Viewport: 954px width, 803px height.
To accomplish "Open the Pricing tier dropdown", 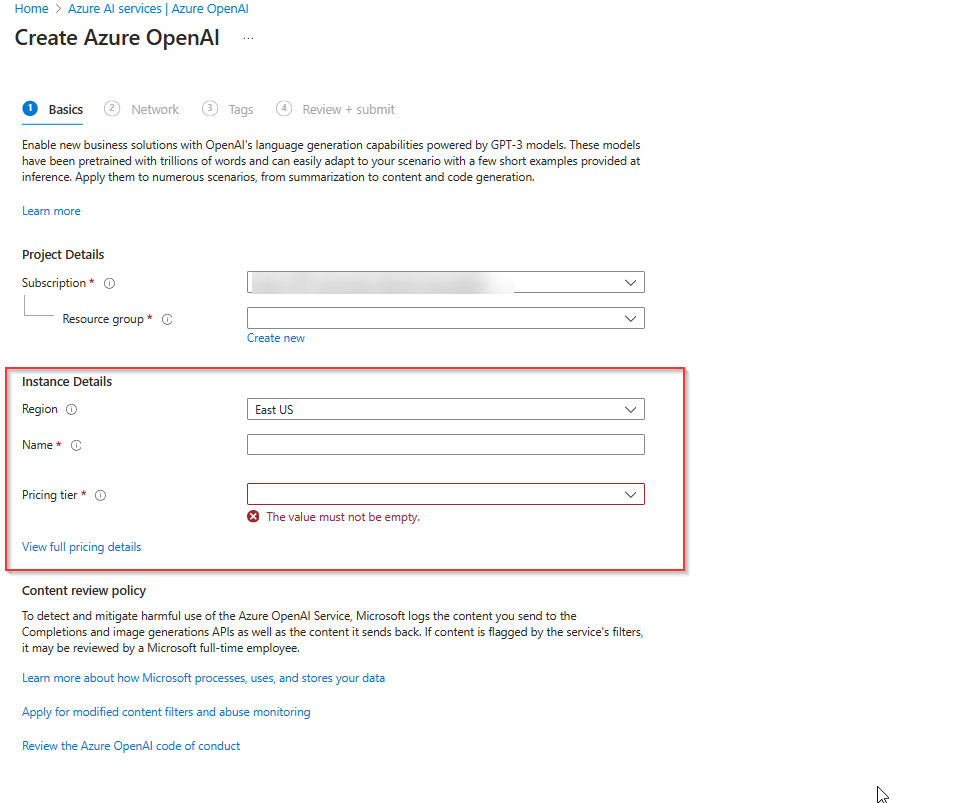I will click(x=445, y=494).
